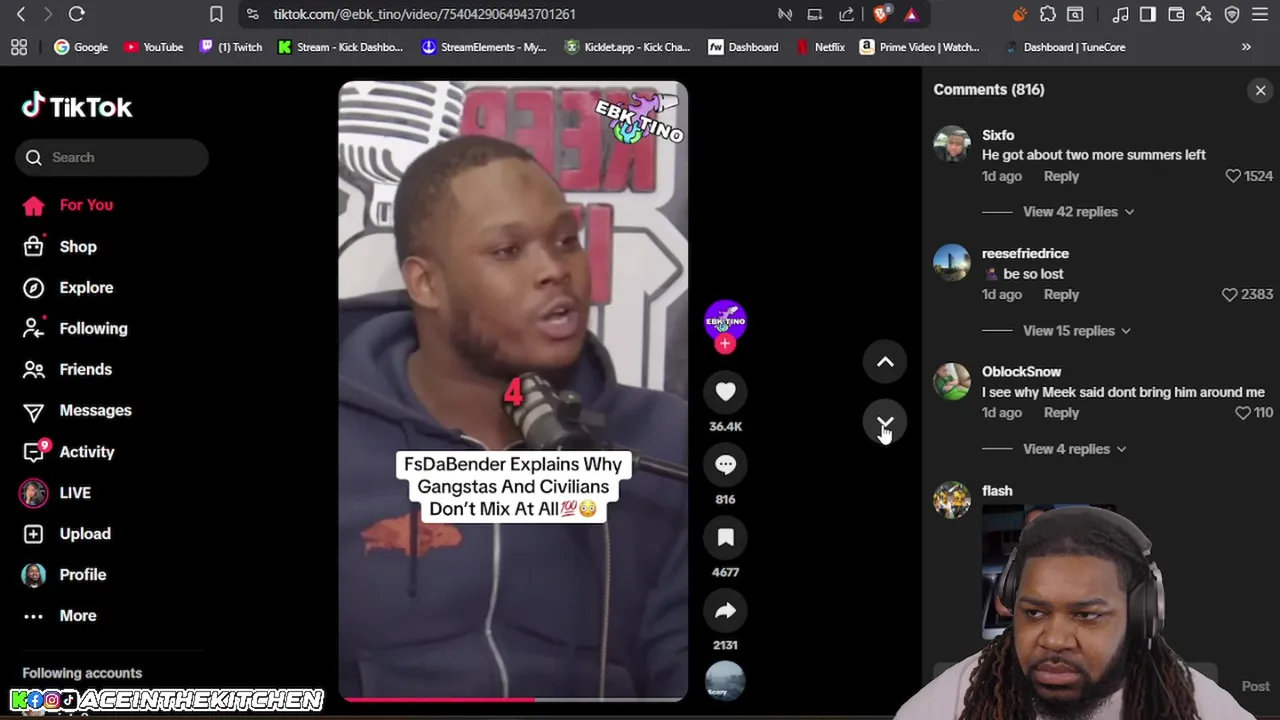Open comments via the speech bubble icon
The image size is (1280, 720).
pos(725,465)
